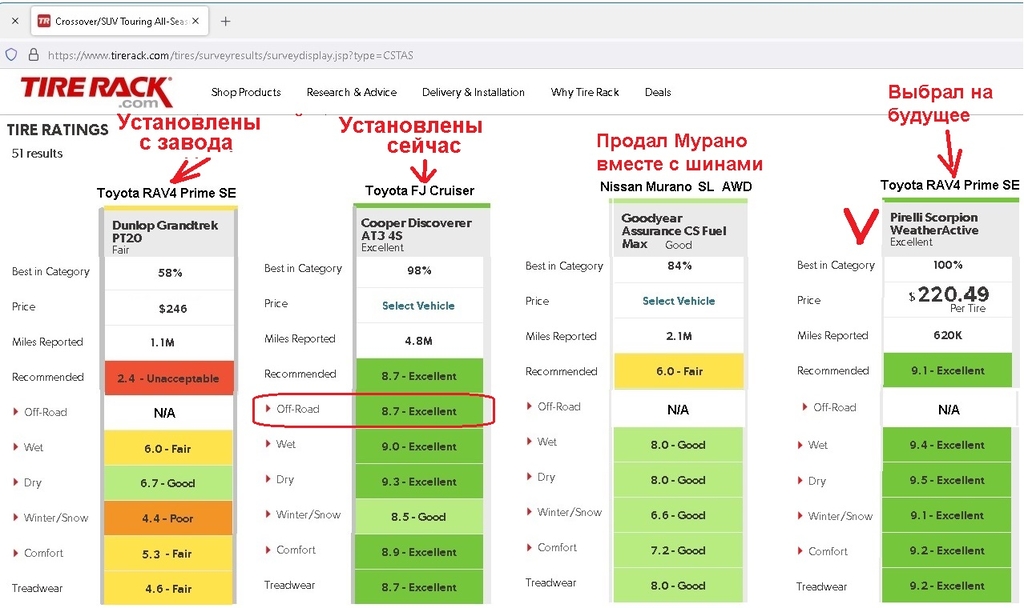Viewport: 1024px width, 608px height.
Task: Click the 2.4 - Unacceptable rating cell
Action: click(x=168, y=378)
